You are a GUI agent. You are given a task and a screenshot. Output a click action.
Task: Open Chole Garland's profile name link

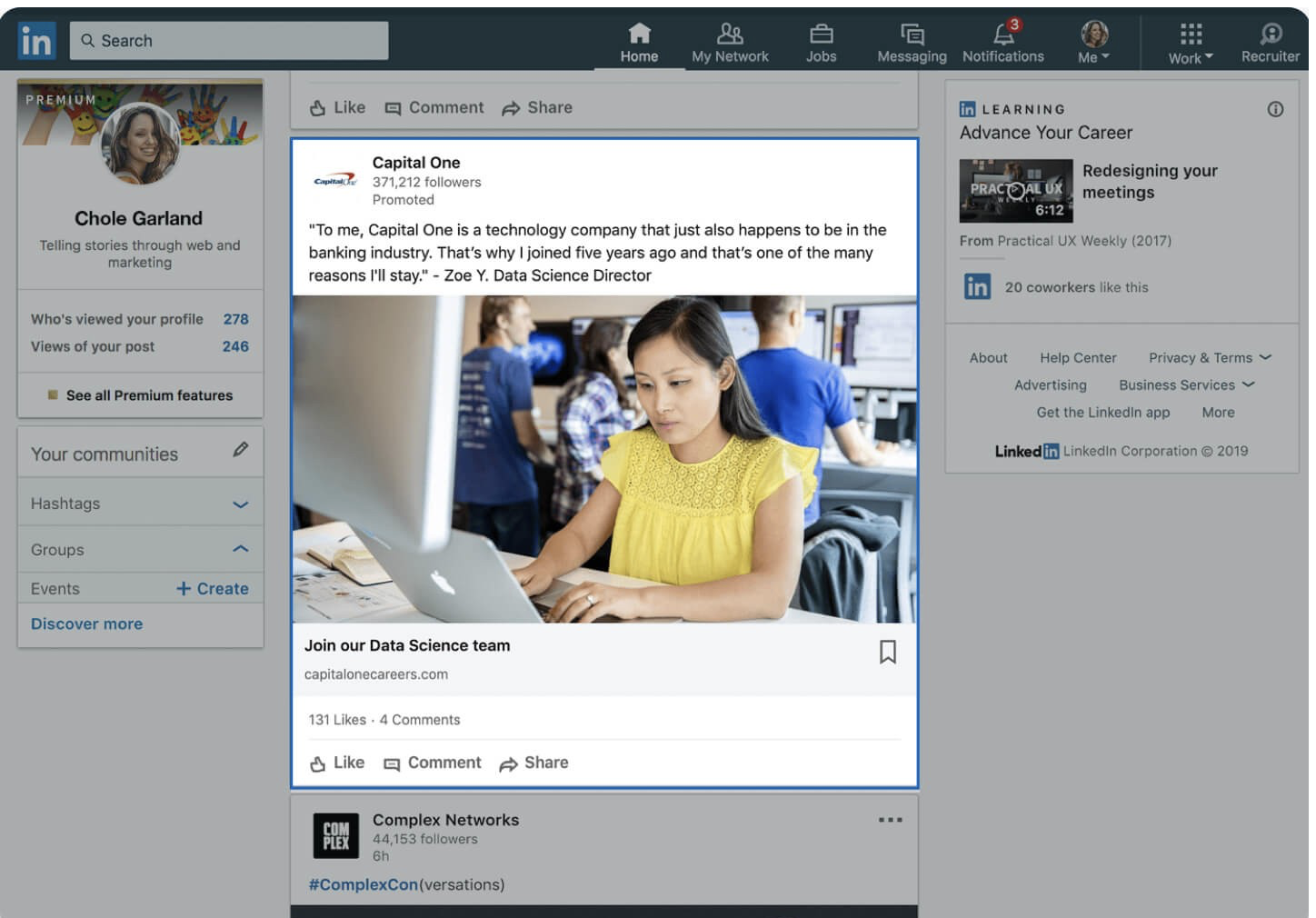tap(139, 218)
